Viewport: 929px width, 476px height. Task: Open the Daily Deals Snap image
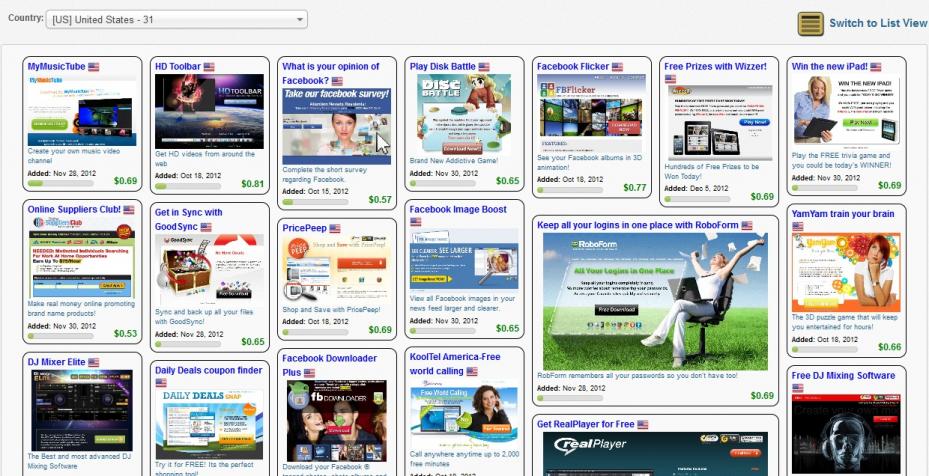[209, 424]
